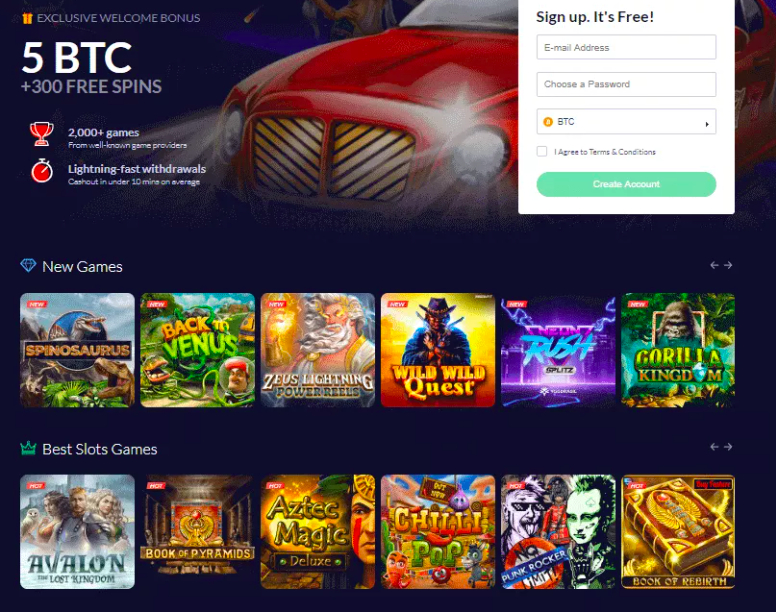The height and width of the screenshot is (612, 776).
Task: Go back in Best Slots Games with left arrow
Action: point(714,447)
